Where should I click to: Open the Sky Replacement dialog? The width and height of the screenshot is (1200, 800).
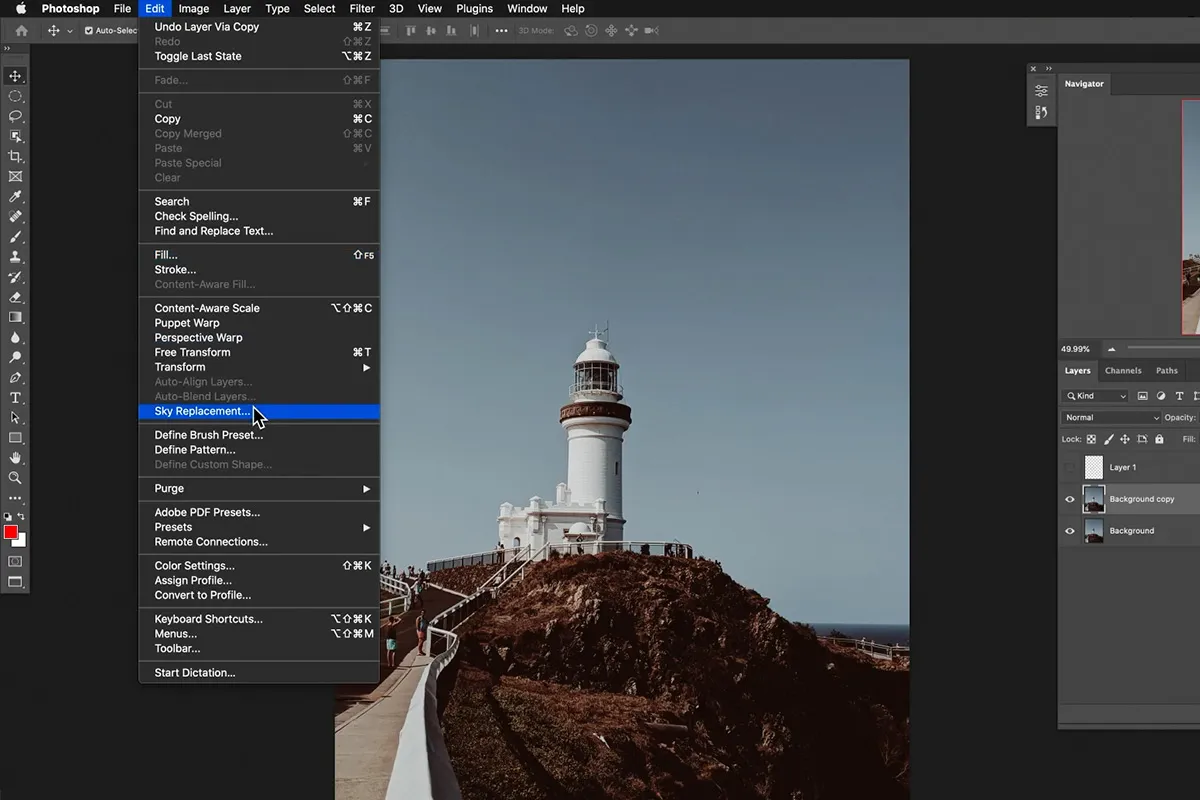[202, 411]
